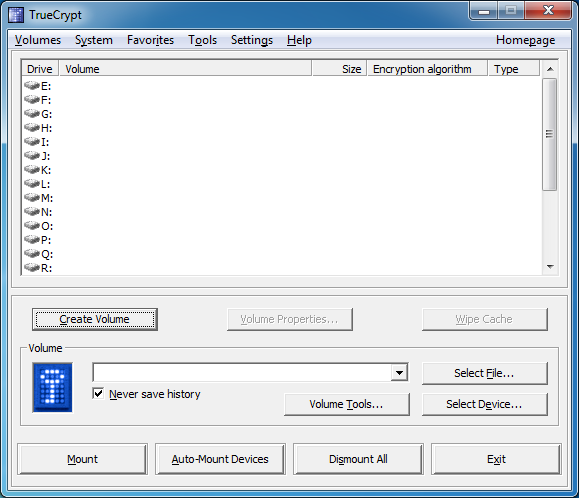The image size is (579, 498).
Task: Select the M: drive icon
Action: pos(32,198)
